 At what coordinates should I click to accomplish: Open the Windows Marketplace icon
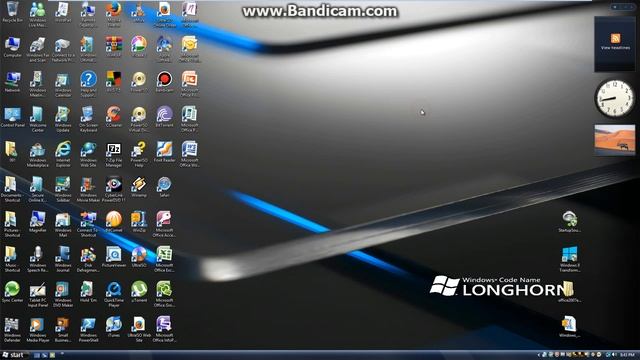[x=38, y=154]
